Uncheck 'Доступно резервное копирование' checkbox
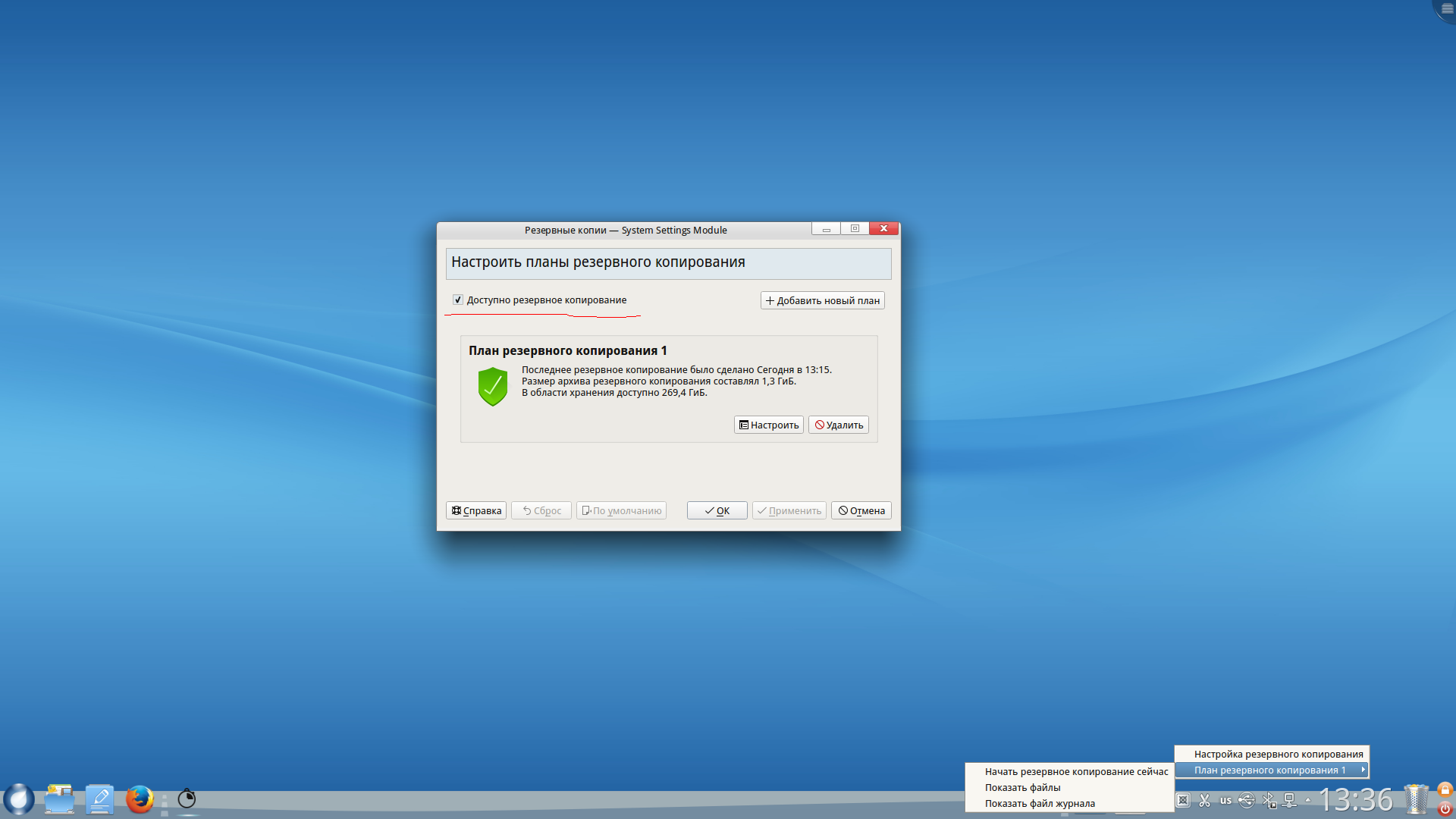This screenshot has width=1456, height=819. pyautogui.click(x=458, y=300)
